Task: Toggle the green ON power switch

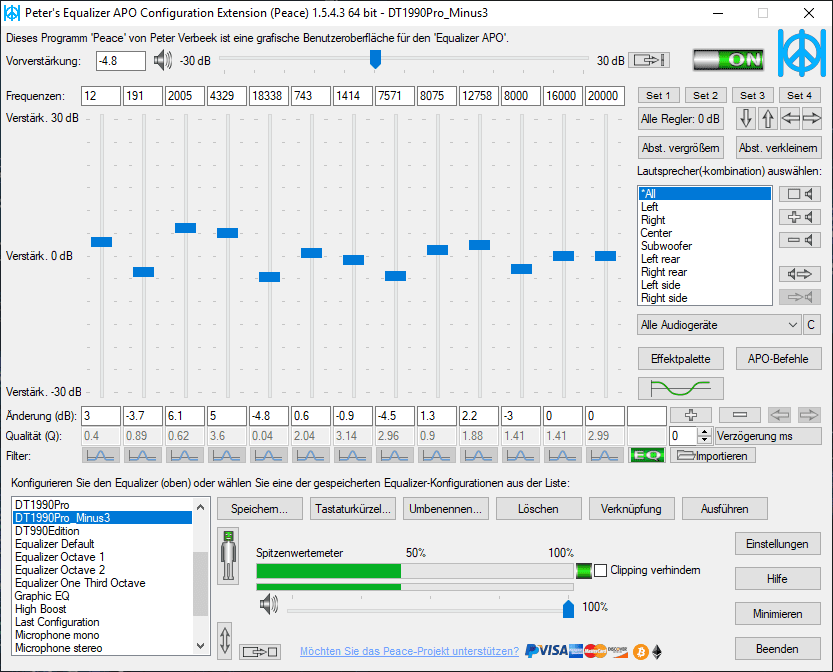Action: 728,60
